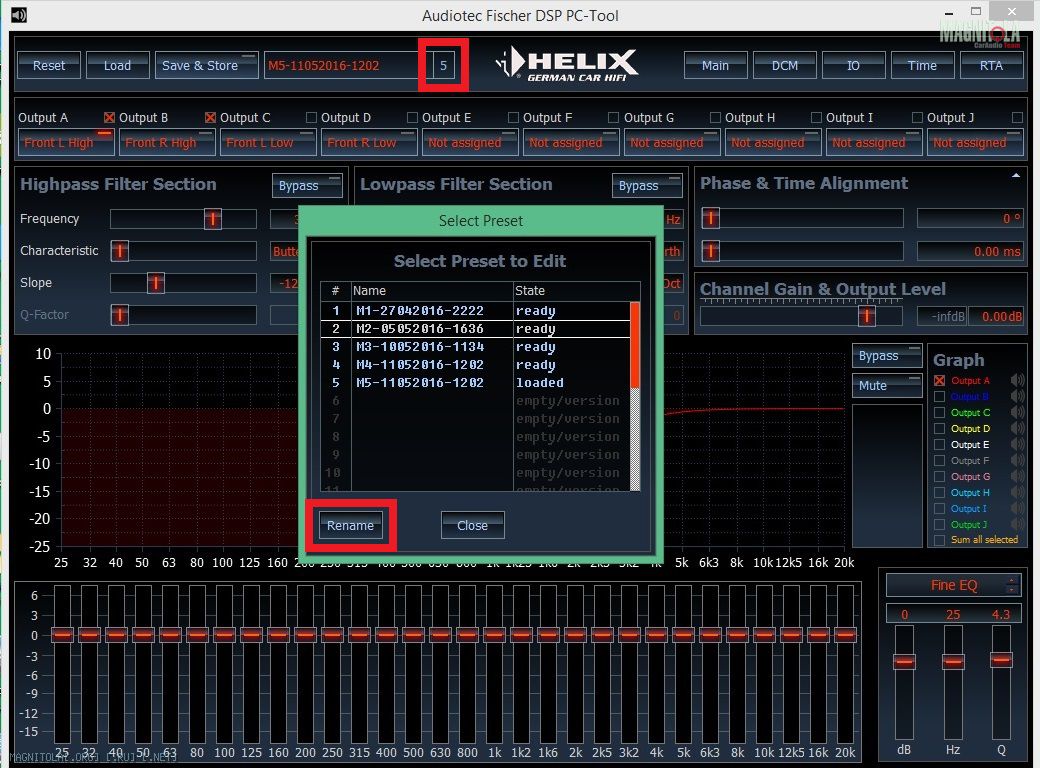Switch to the DCM tab
This screenshot has width=1040, height=768.
[x=785, y=65]
